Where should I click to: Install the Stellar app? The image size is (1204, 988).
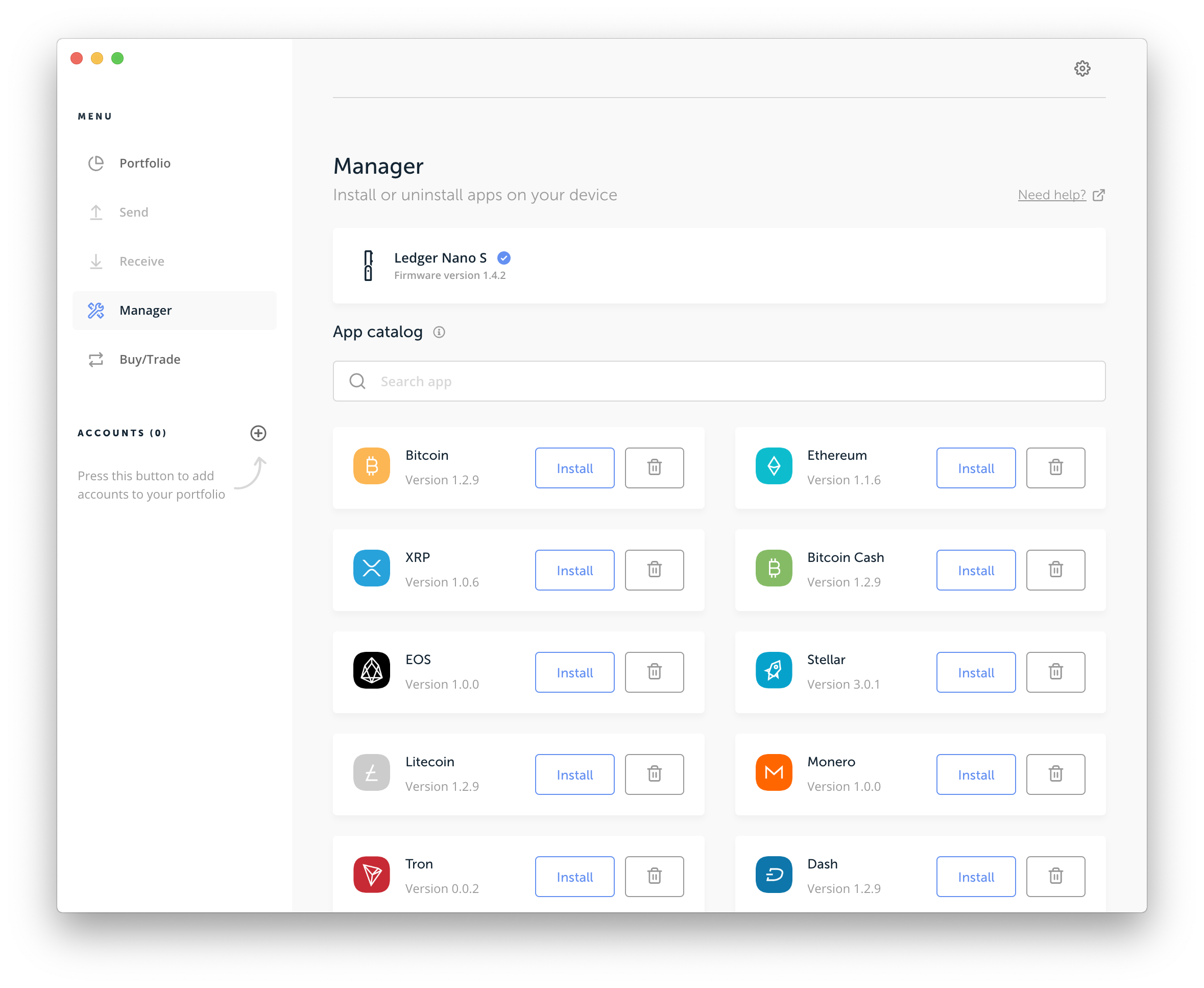(975, 672)
